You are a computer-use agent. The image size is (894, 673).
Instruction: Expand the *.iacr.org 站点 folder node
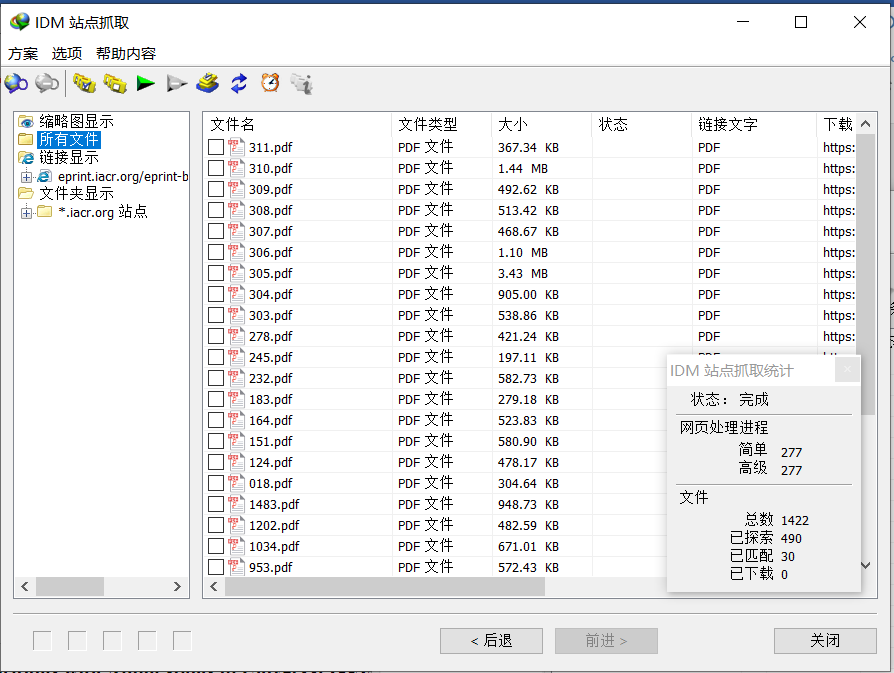pos(26,213)
